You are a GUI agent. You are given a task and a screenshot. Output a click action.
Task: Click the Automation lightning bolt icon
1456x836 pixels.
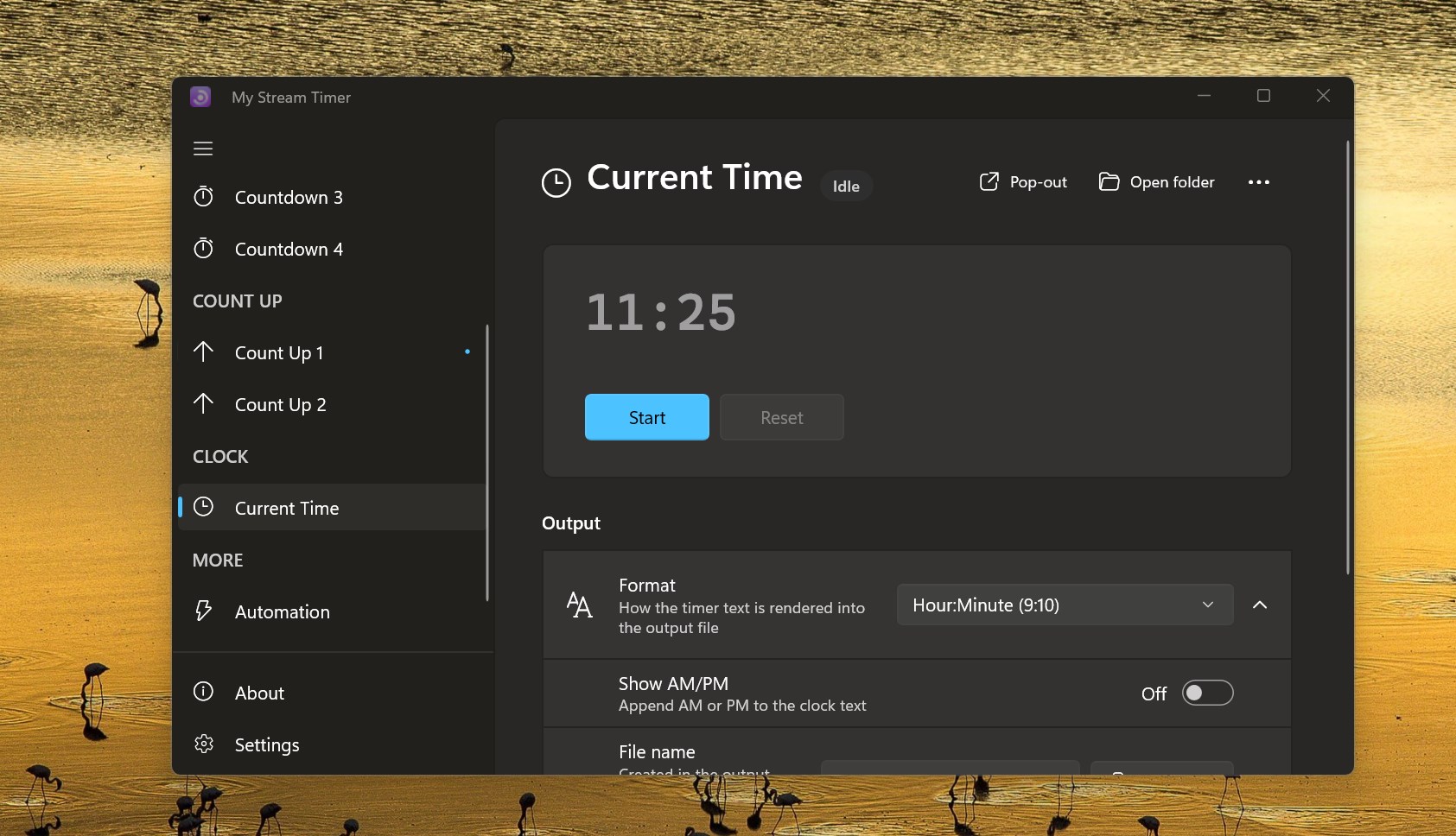coord(203,611)
